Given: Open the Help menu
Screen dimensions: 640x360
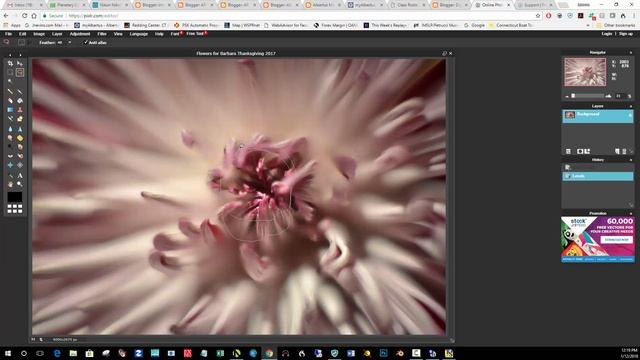Looking at the screenshot, I should click(159, 34).
